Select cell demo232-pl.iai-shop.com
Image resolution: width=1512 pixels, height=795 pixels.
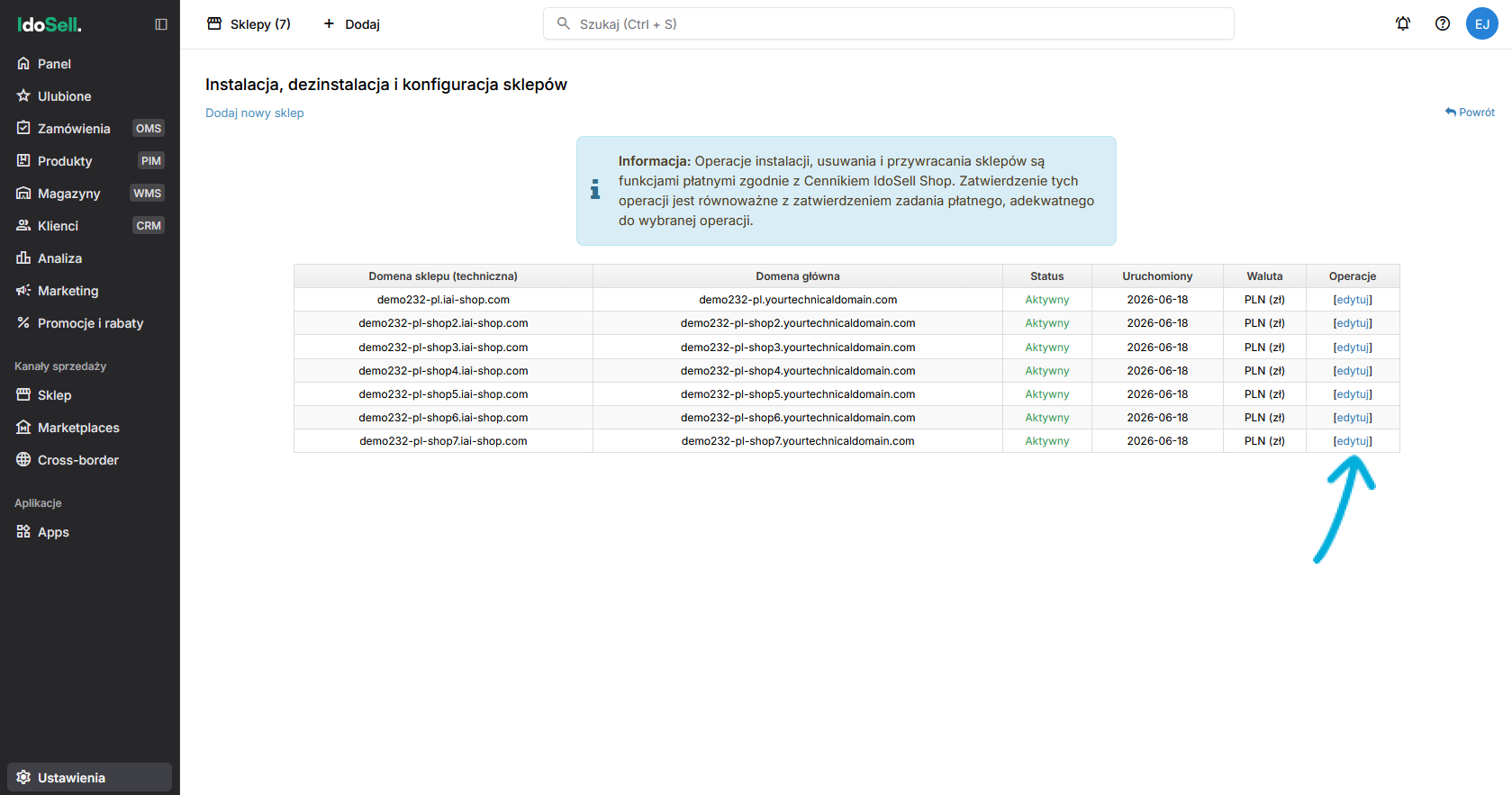[x=443, y=300]
